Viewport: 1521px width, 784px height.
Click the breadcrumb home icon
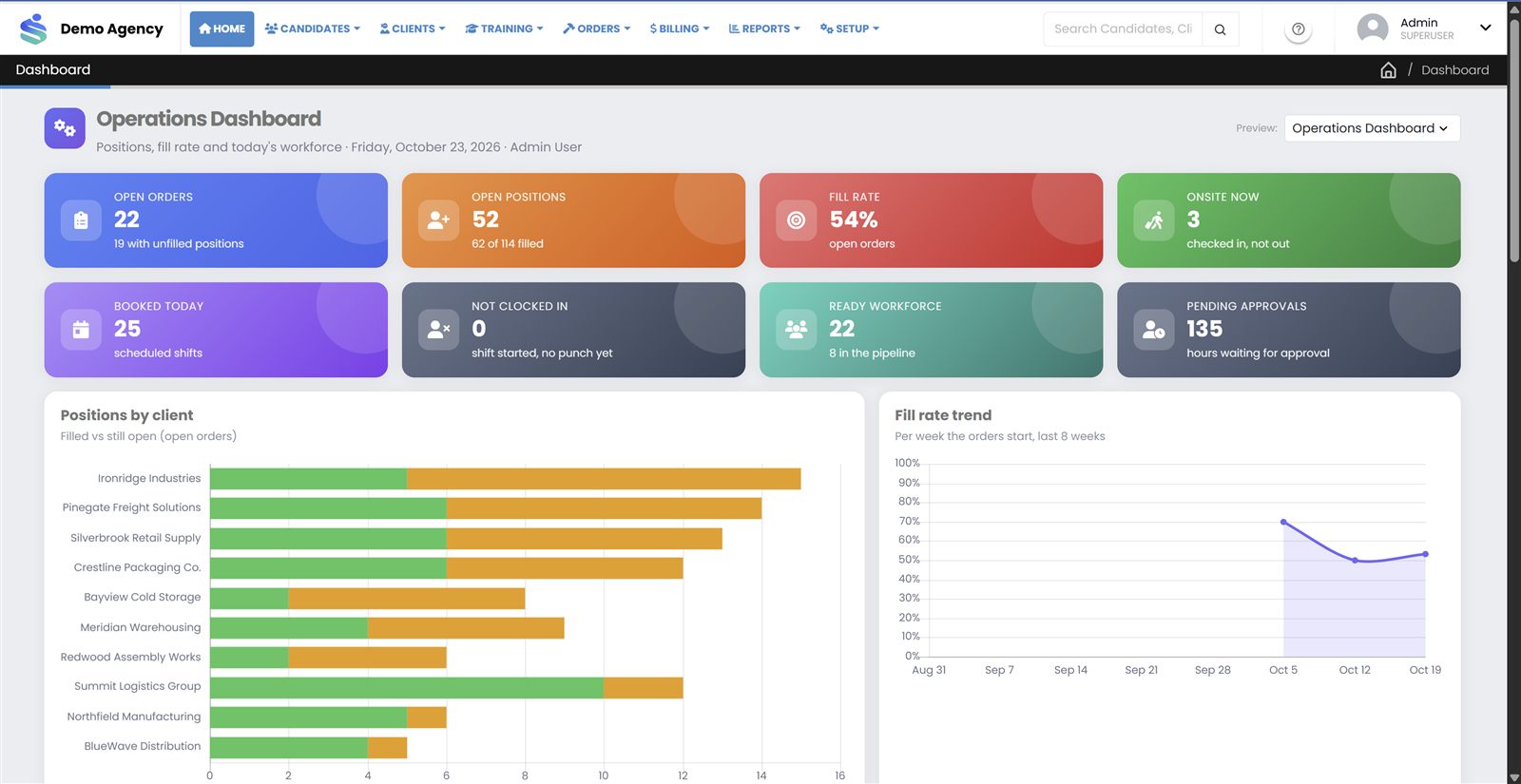pos(1388,70)
